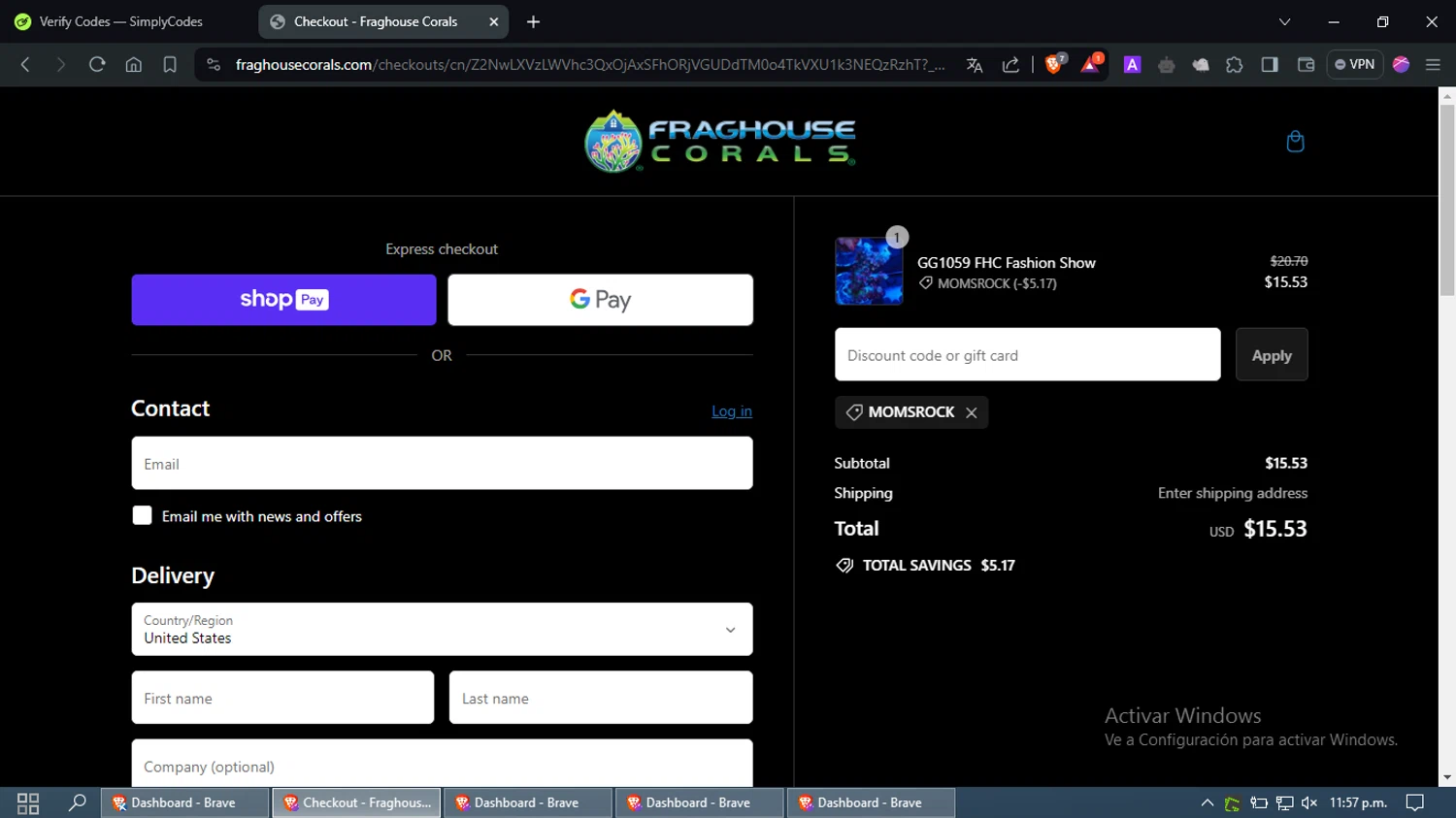The image size is (1456, 818).
Task: Bookmark this page
Action: coord(170,65)
